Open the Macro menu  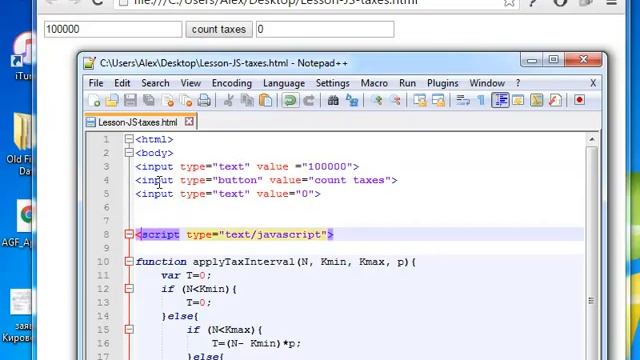coord(374,83)
